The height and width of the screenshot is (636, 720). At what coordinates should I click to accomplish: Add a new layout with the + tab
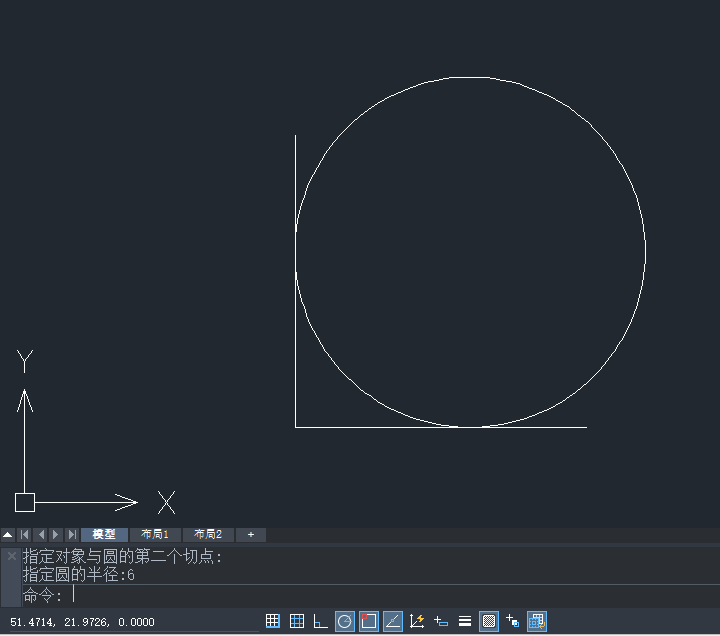coord(251,535)
